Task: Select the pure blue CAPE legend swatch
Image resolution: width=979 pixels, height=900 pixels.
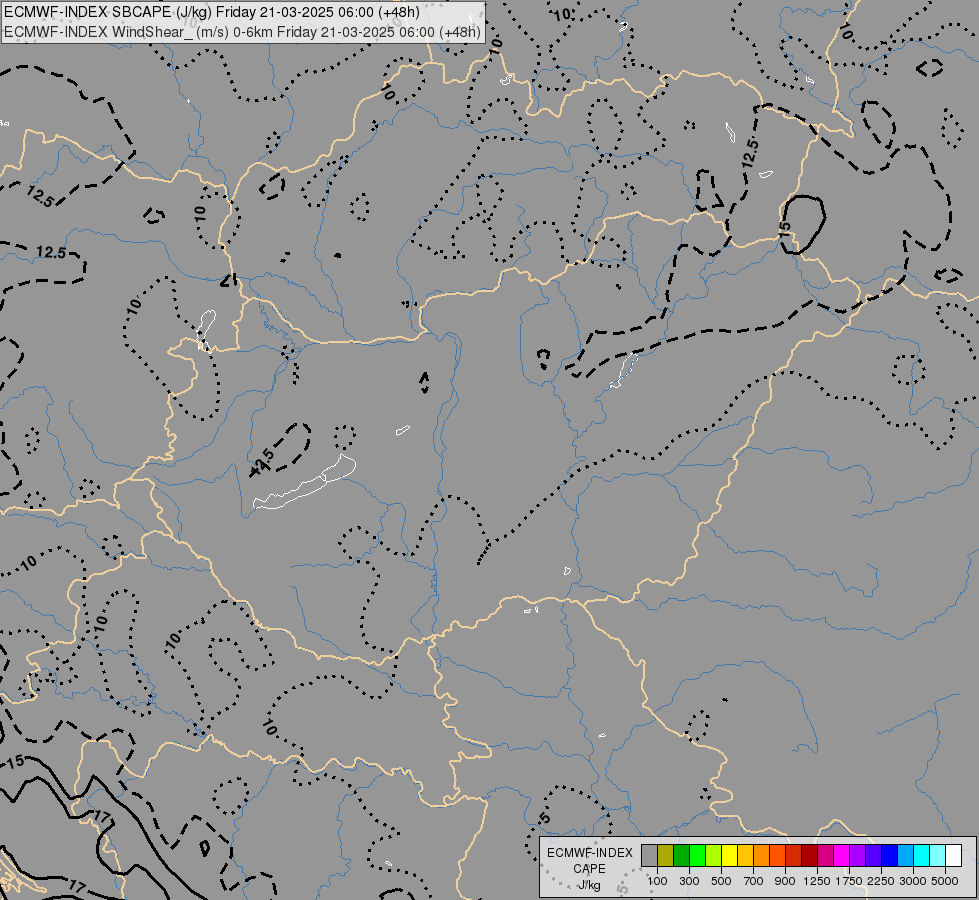Action: pos(890,856)
